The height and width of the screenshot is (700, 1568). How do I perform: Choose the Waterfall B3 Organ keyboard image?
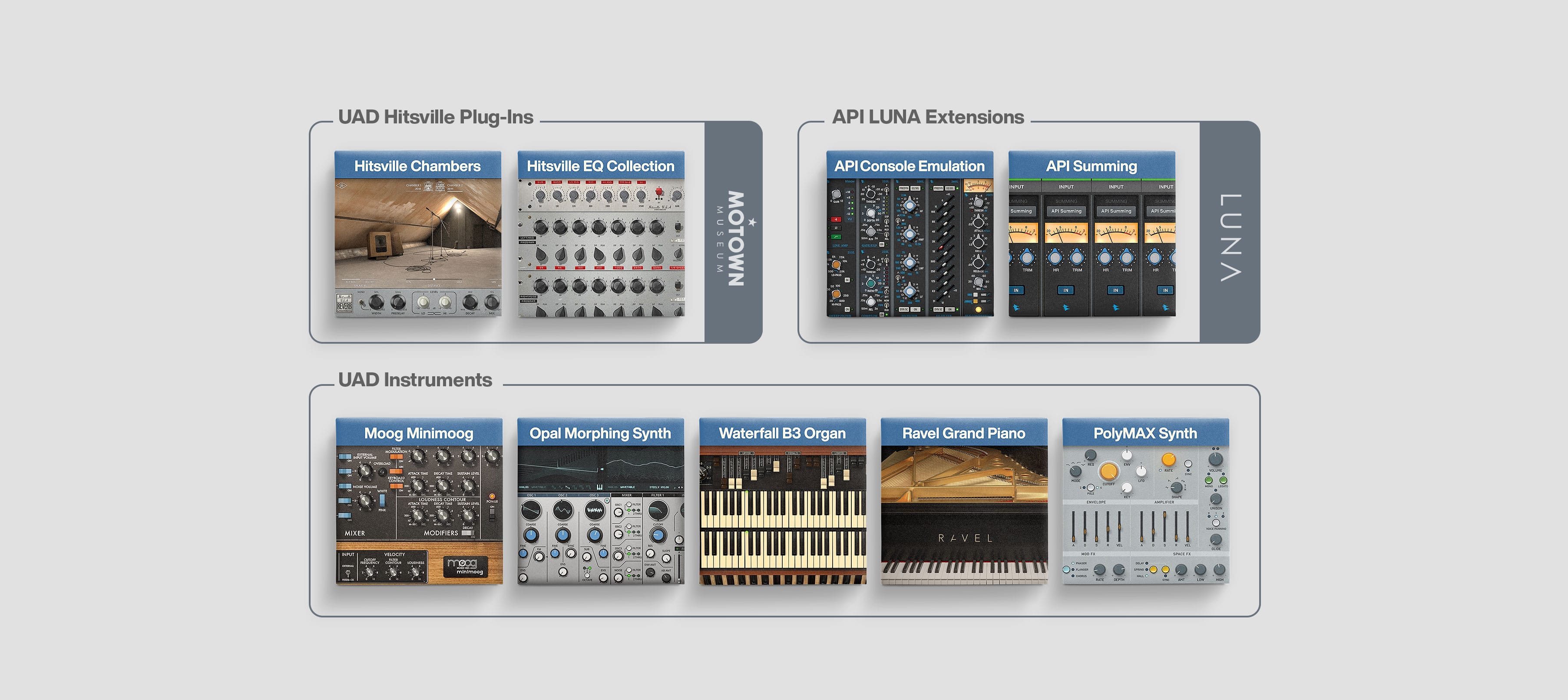tap(783, 516)
